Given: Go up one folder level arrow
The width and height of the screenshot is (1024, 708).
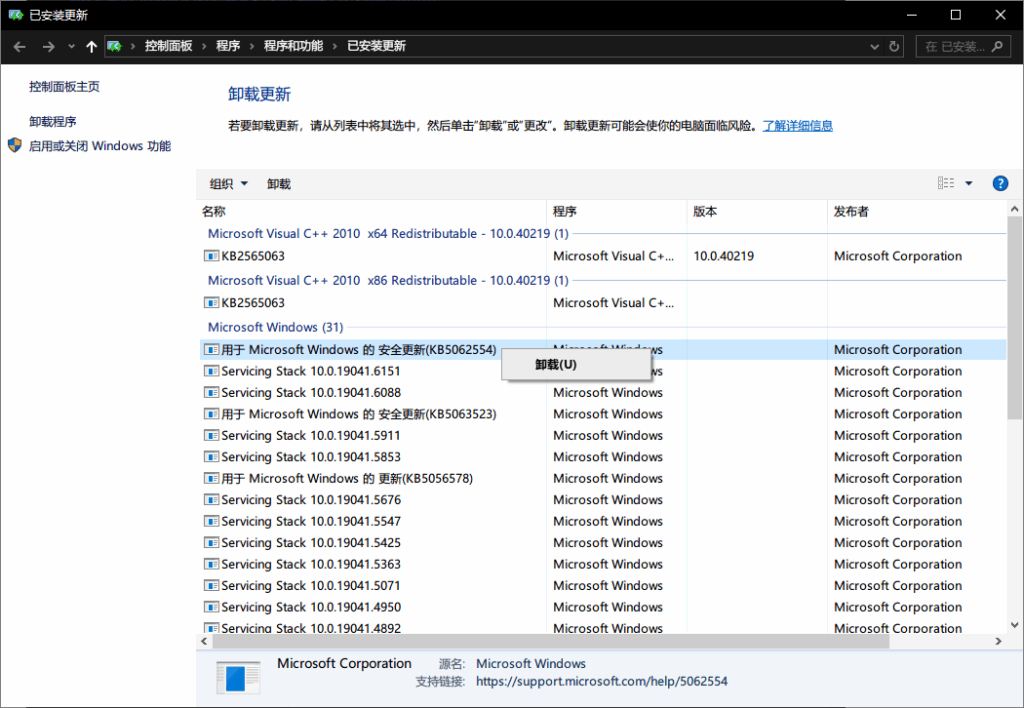Looking at the screenshot, I should pos(91,46).
